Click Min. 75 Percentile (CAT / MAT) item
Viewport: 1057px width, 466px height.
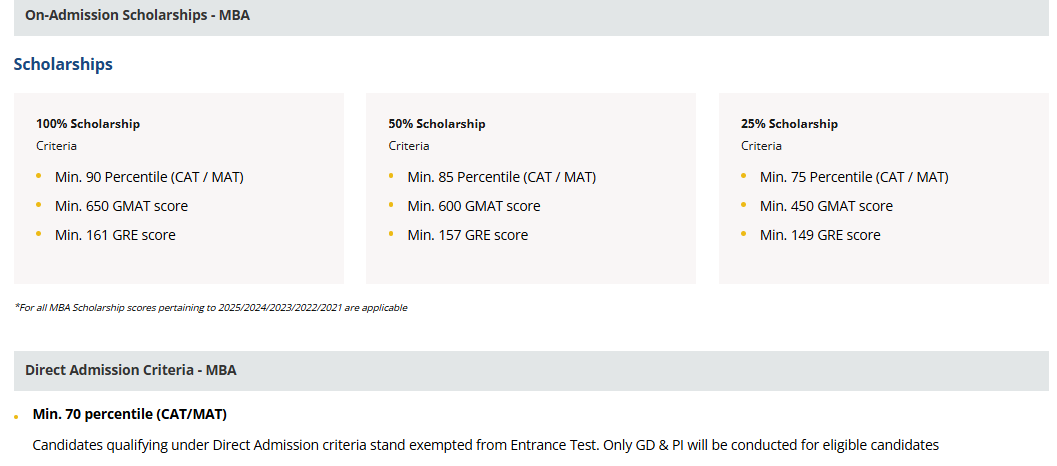854,177
